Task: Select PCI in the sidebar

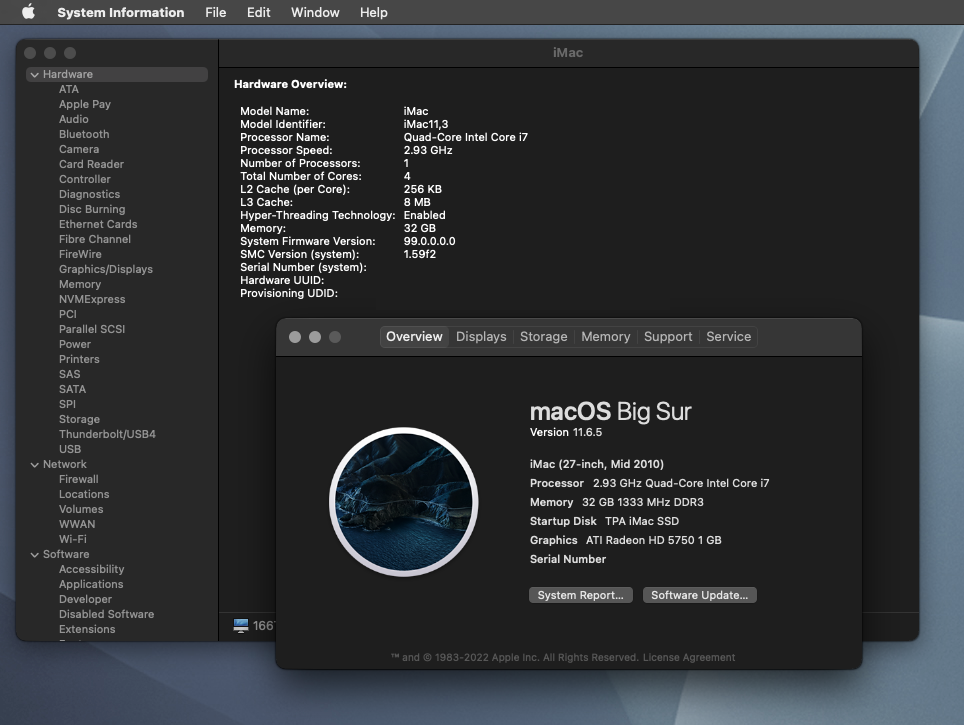Action: click(68, 314)
